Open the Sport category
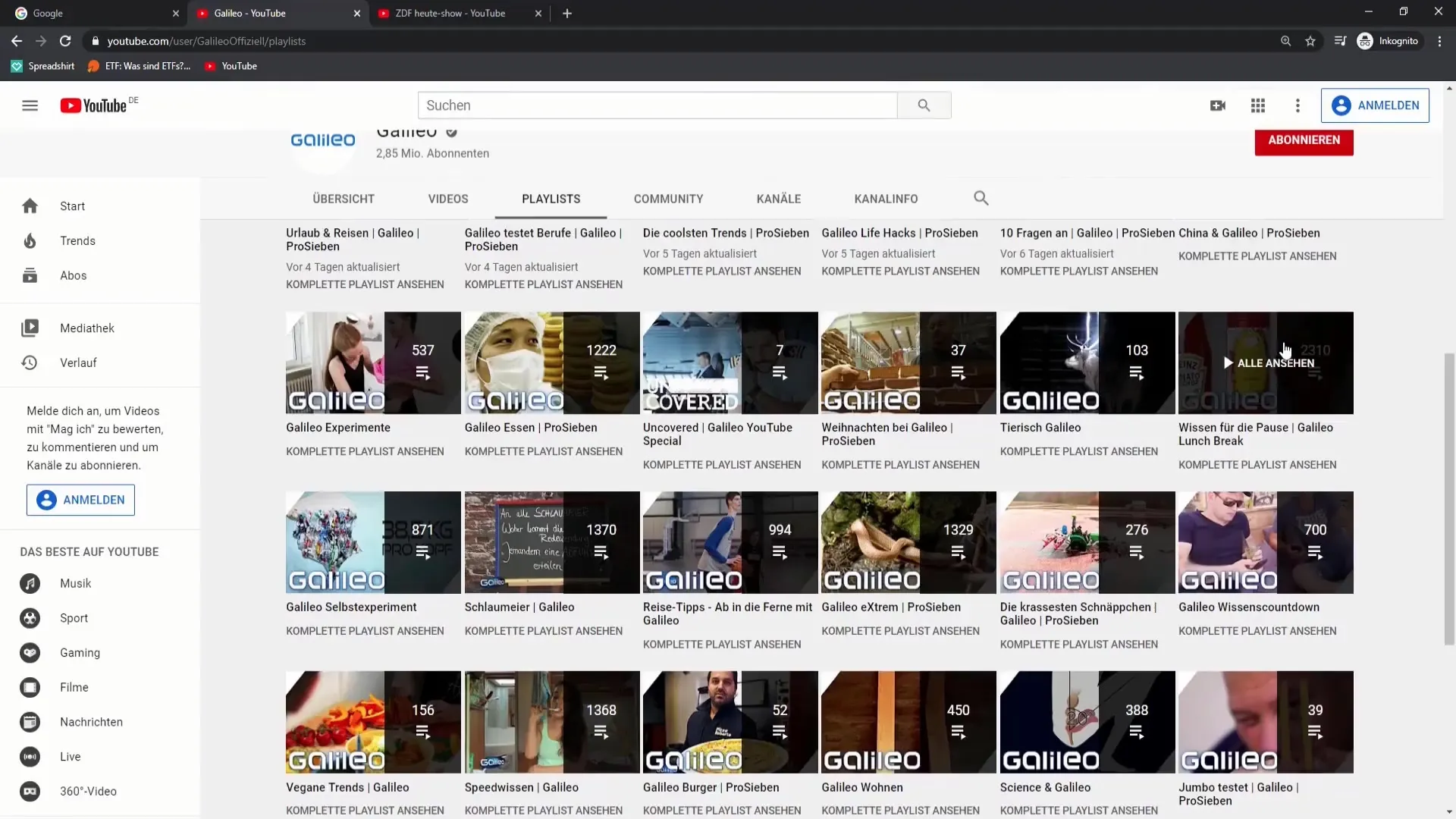This screenshot has height=819, width=1456. point(100,618)
